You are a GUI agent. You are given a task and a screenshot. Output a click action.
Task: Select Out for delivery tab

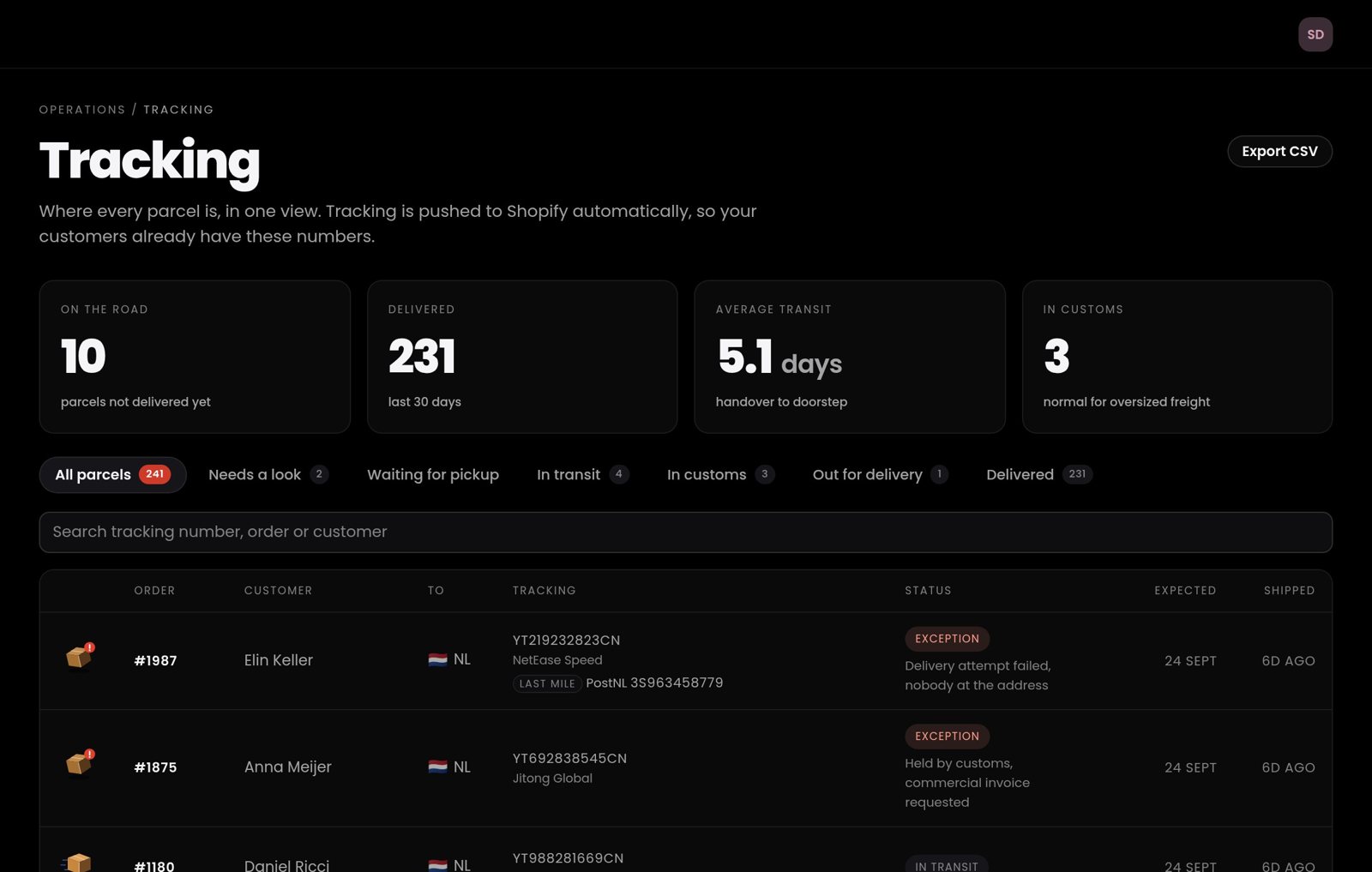click(880, 474)
